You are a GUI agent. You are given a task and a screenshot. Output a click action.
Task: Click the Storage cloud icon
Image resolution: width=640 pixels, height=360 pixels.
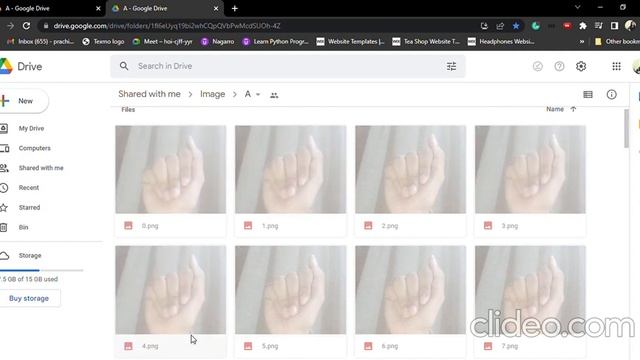click(4, 256)
